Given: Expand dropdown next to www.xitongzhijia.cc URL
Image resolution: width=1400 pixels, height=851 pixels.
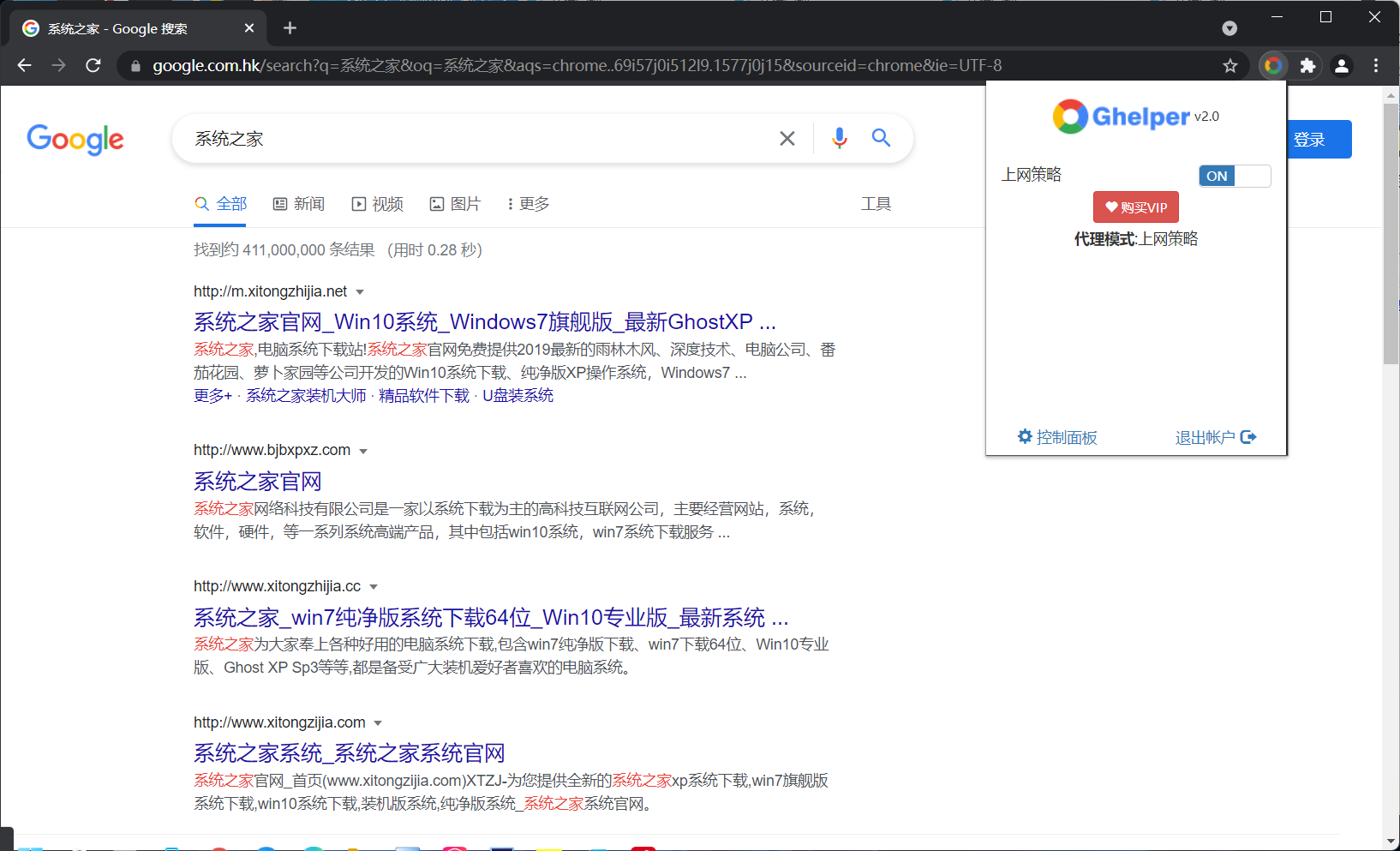Looking at the screenshot, I should [x=374, y=587].
